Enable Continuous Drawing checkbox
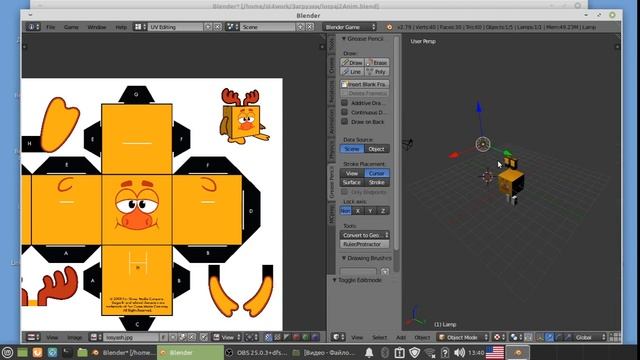Viewport: 640px width, 360px height. pyautogui.click(x=344, y=112)
